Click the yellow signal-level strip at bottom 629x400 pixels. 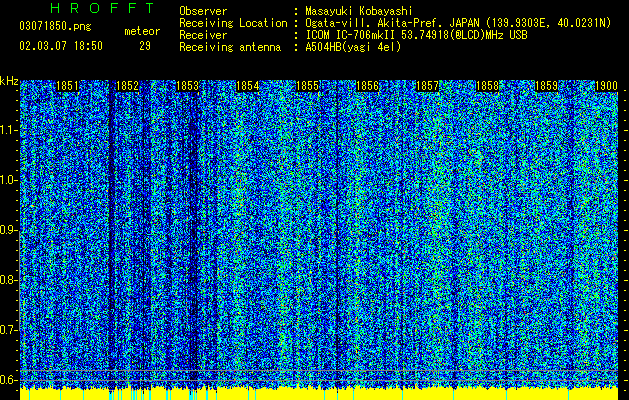click(x=319, y=394)
